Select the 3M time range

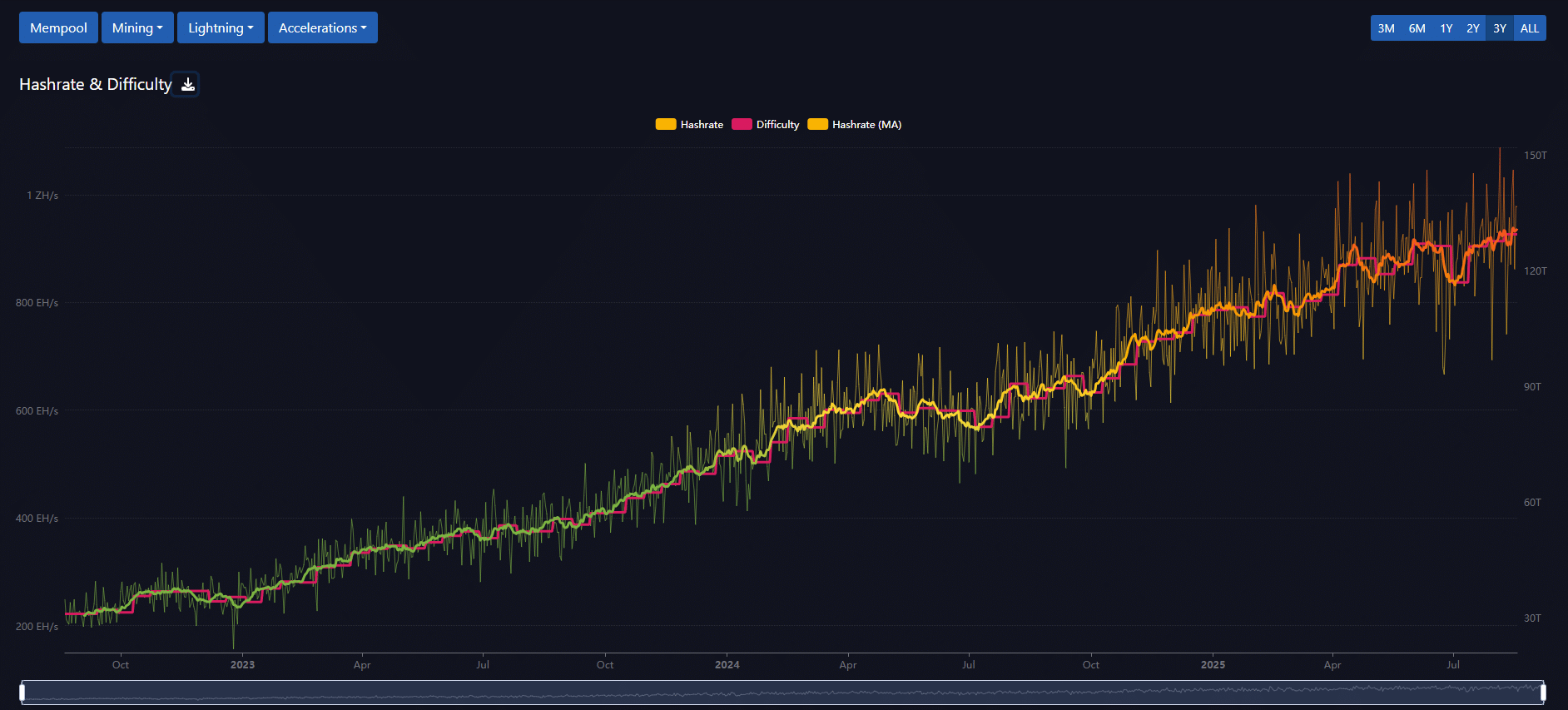pyautogui.click(x=1386, y=28)
